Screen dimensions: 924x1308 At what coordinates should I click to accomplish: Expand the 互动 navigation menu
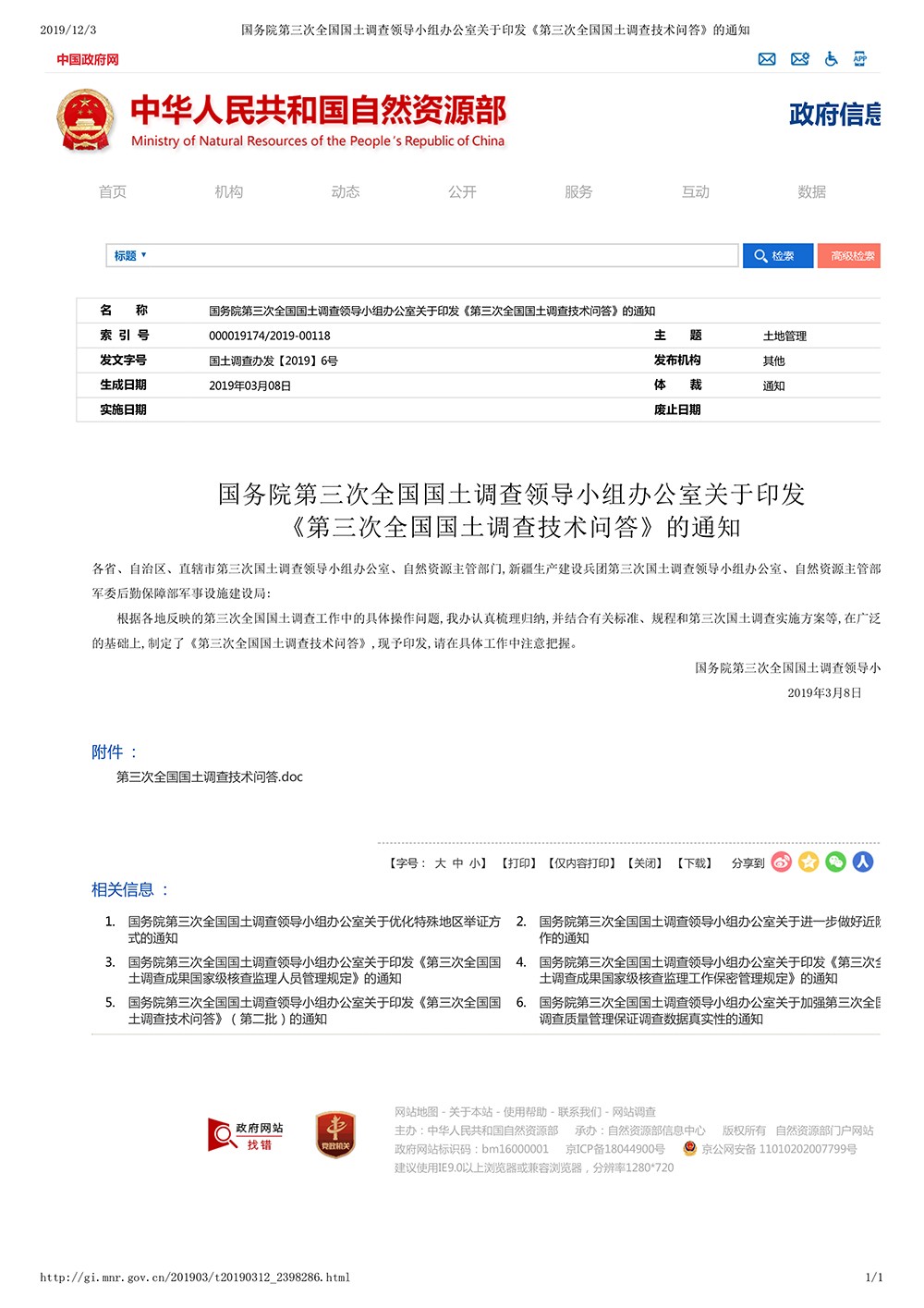pyautogui.click(x=696, y=192)
